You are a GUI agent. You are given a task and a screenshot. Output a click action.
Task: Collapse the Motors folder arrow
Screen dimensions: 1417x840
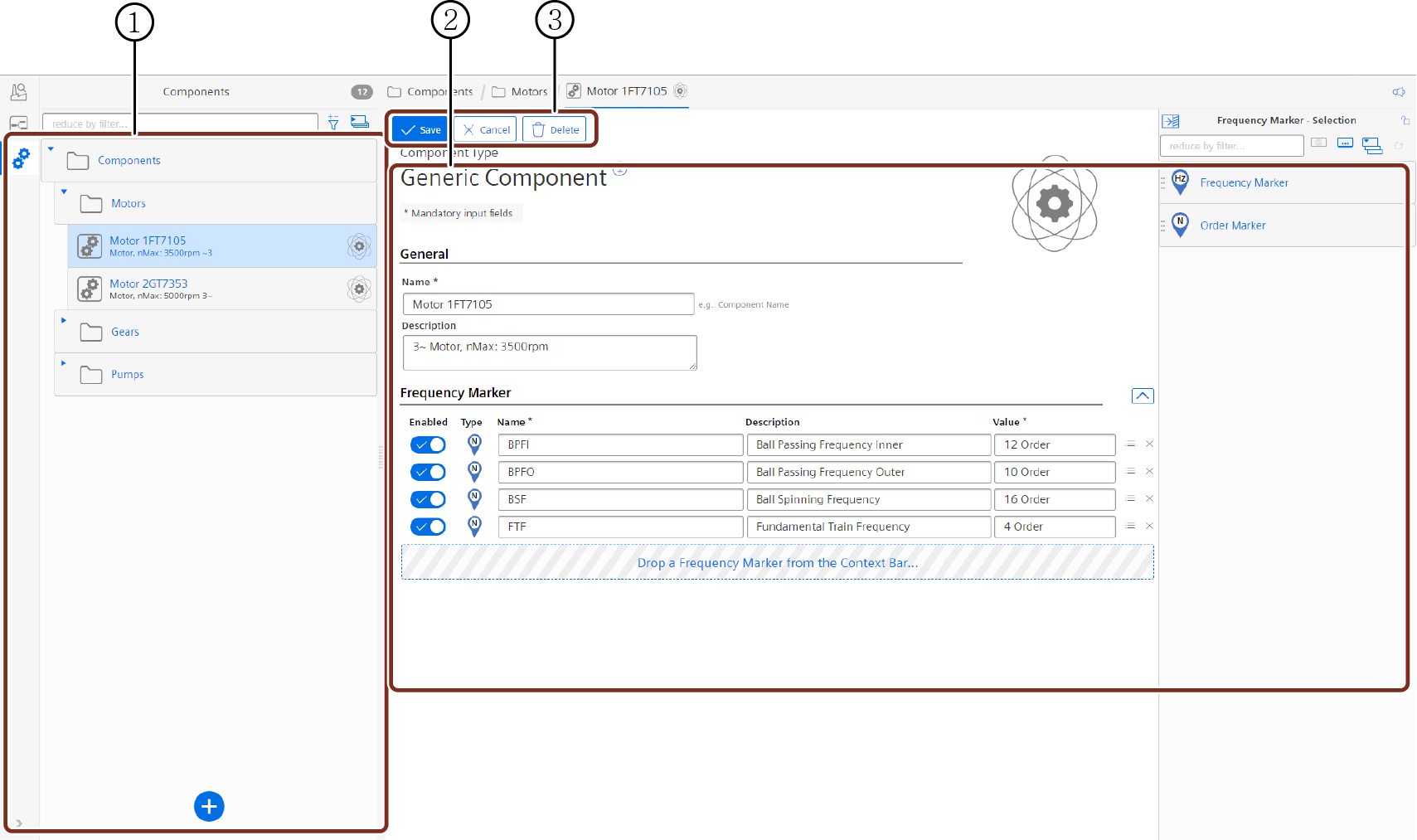(x=64, y=192)
